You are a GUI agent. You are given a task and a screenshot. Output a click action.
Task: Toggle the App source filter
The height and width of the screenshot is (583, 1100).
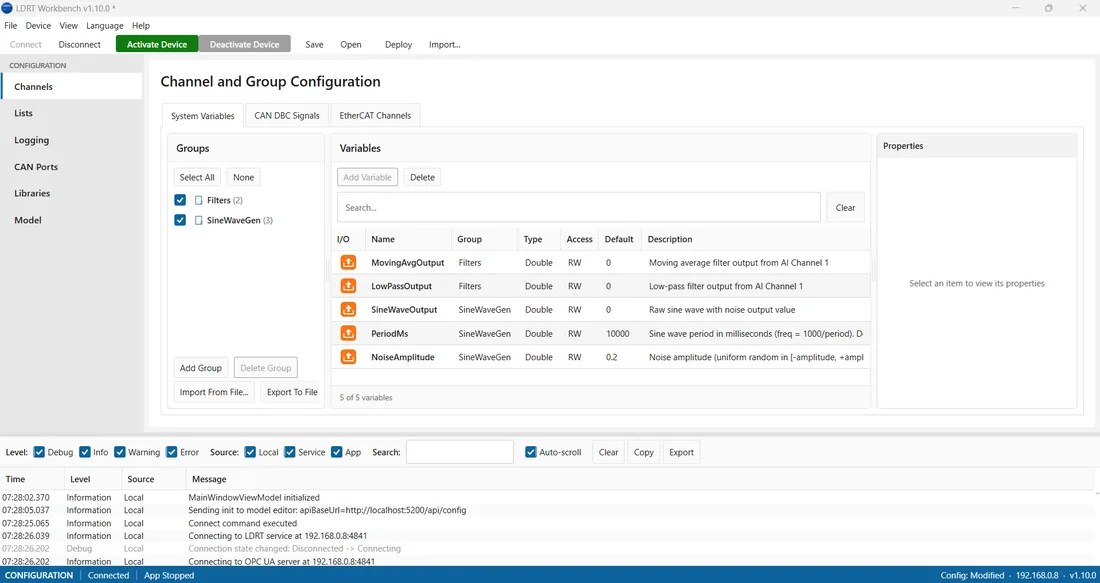[x=337, y=452]
